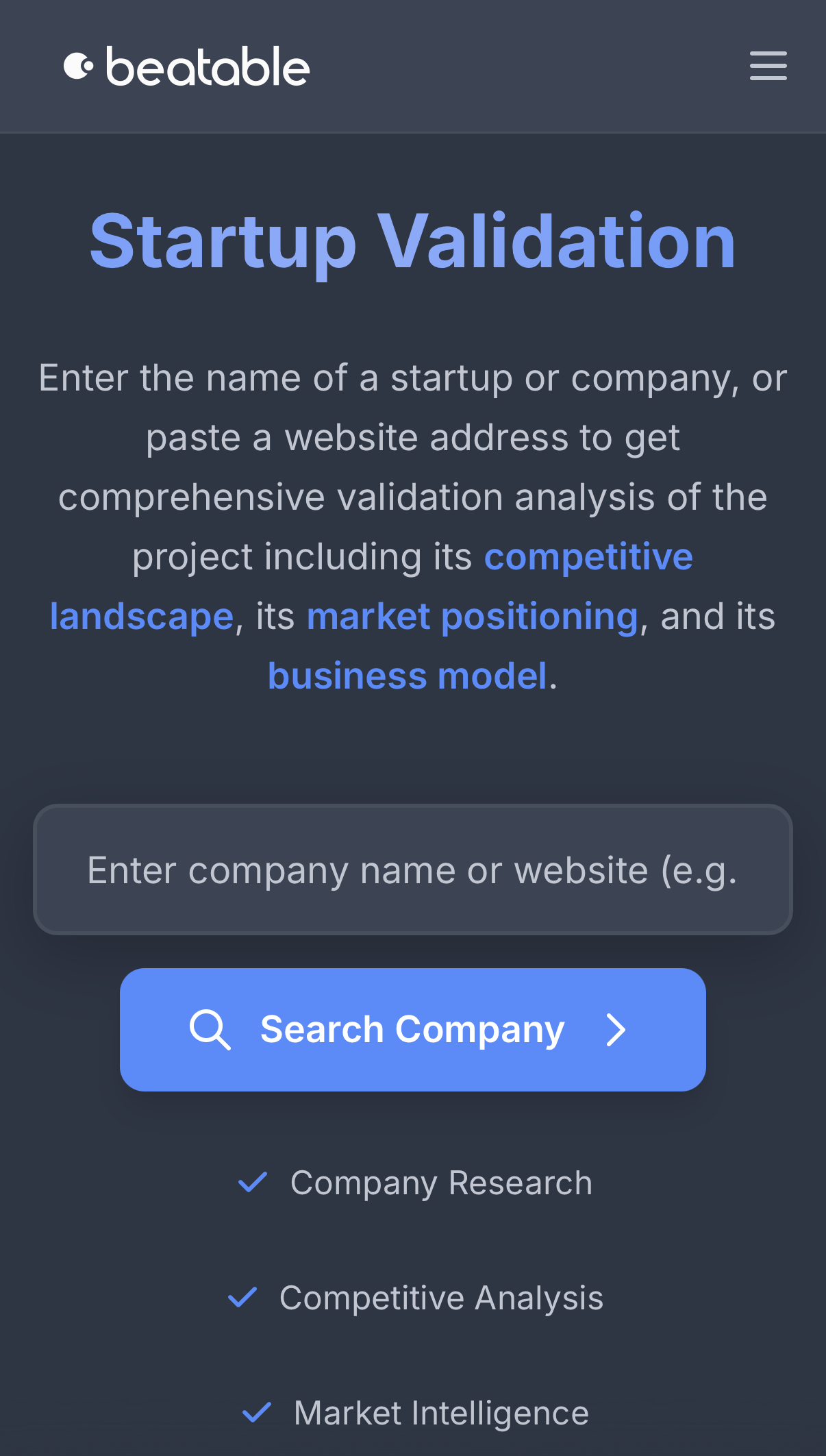Focus the company name input field
Screen dimensions: 826x1456
point(413,870)
